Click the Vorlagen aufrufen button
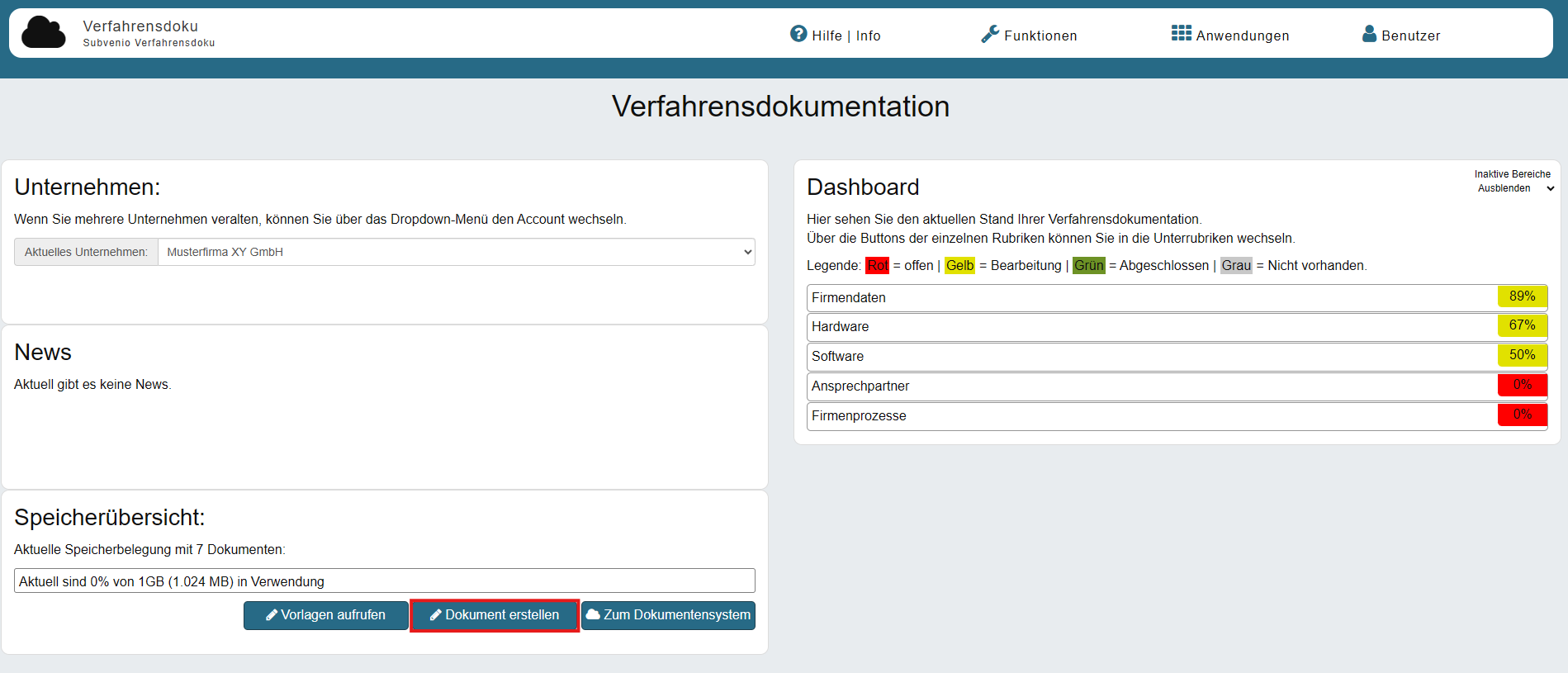This screenshot has width=1568, height=673. coord(326,615)
